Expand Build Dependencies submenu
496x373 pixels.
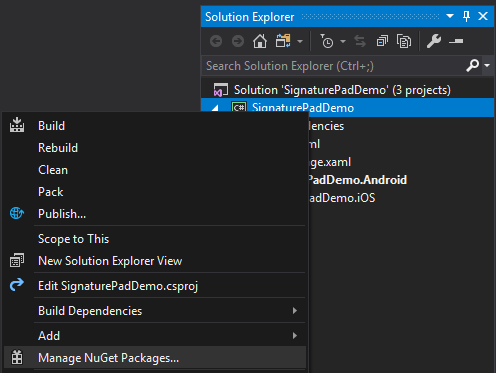pos(155,311)
